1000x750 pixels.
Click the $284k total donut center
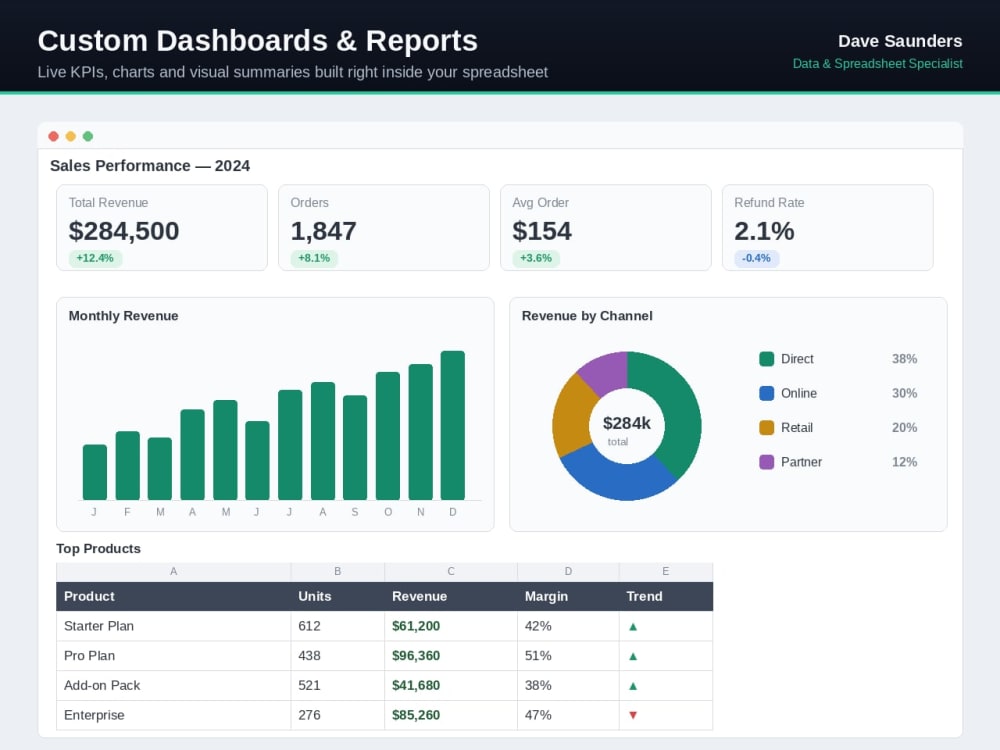627,426
